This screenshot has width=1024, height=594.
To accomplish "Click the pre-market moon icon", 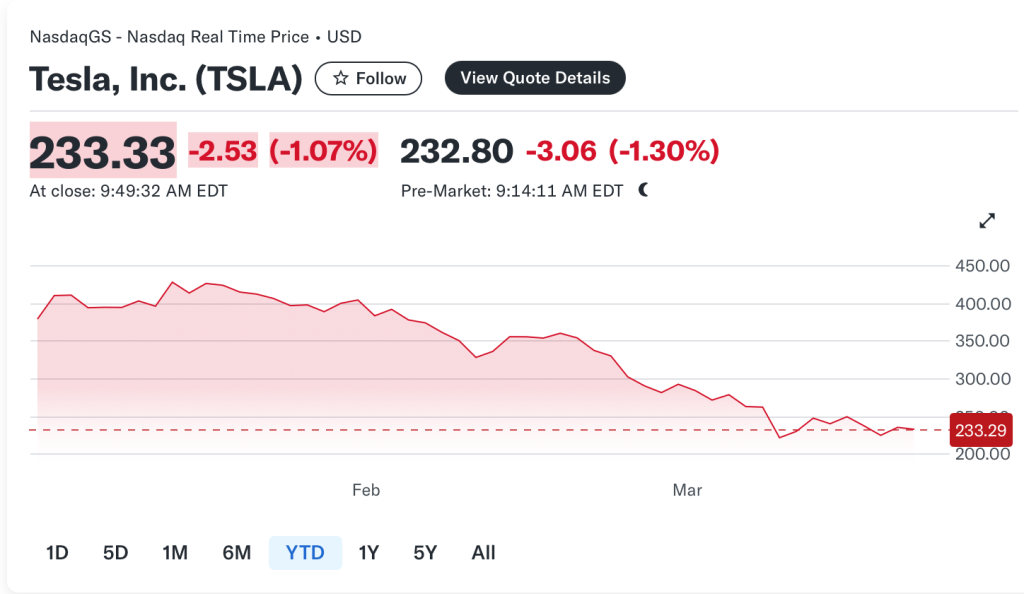I will click(x=643, y=190).
